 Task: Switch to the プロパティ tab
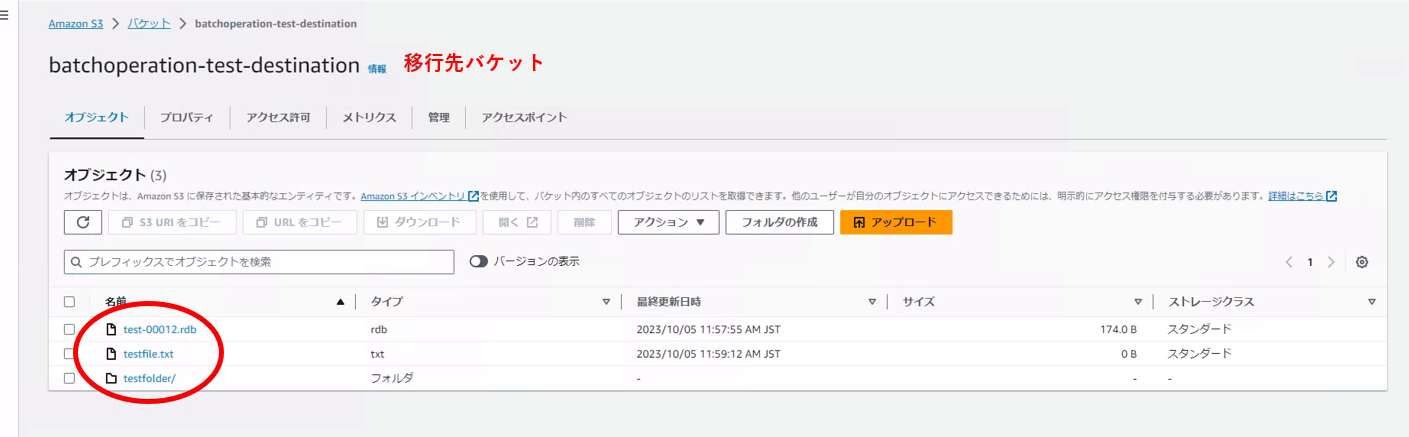187,117
